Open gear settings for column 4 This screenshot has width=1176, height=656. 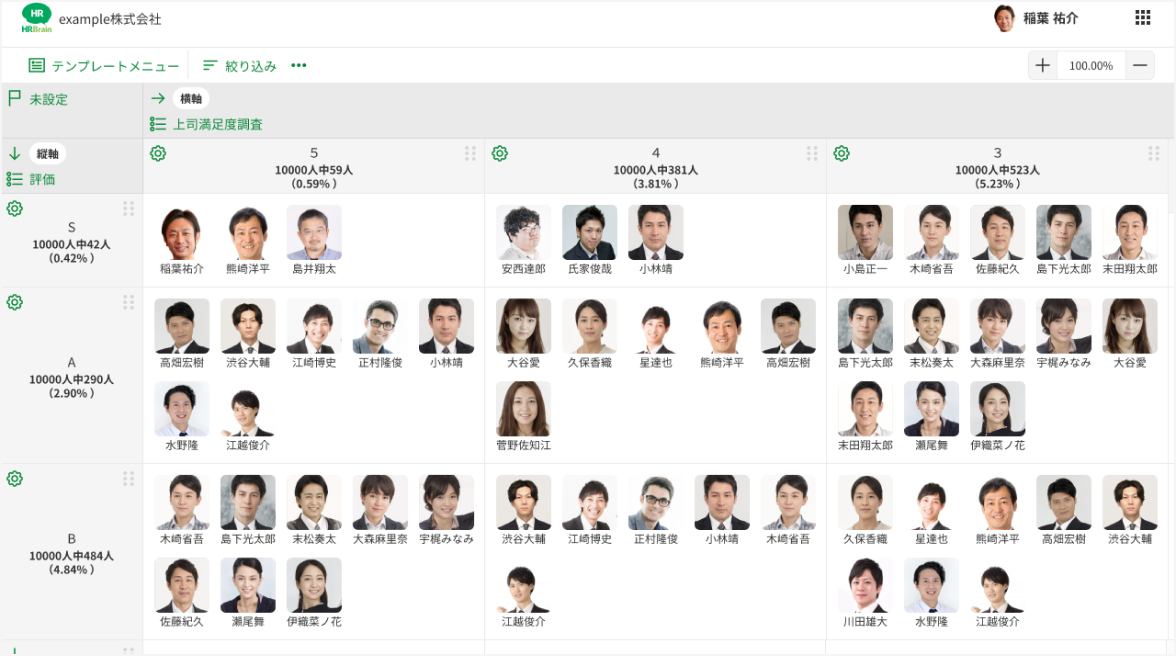click(500, 154)
